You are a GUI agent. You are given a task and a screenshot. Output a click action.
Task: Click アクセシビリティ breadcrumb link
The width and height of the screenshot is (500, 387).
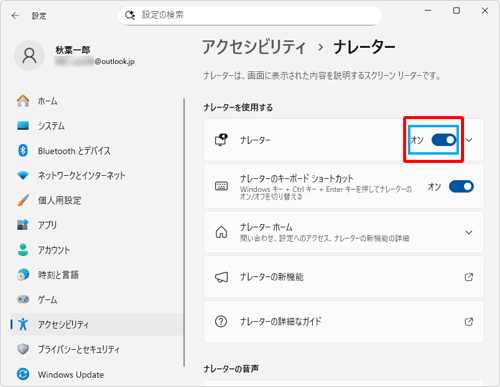tap(254, 47)
